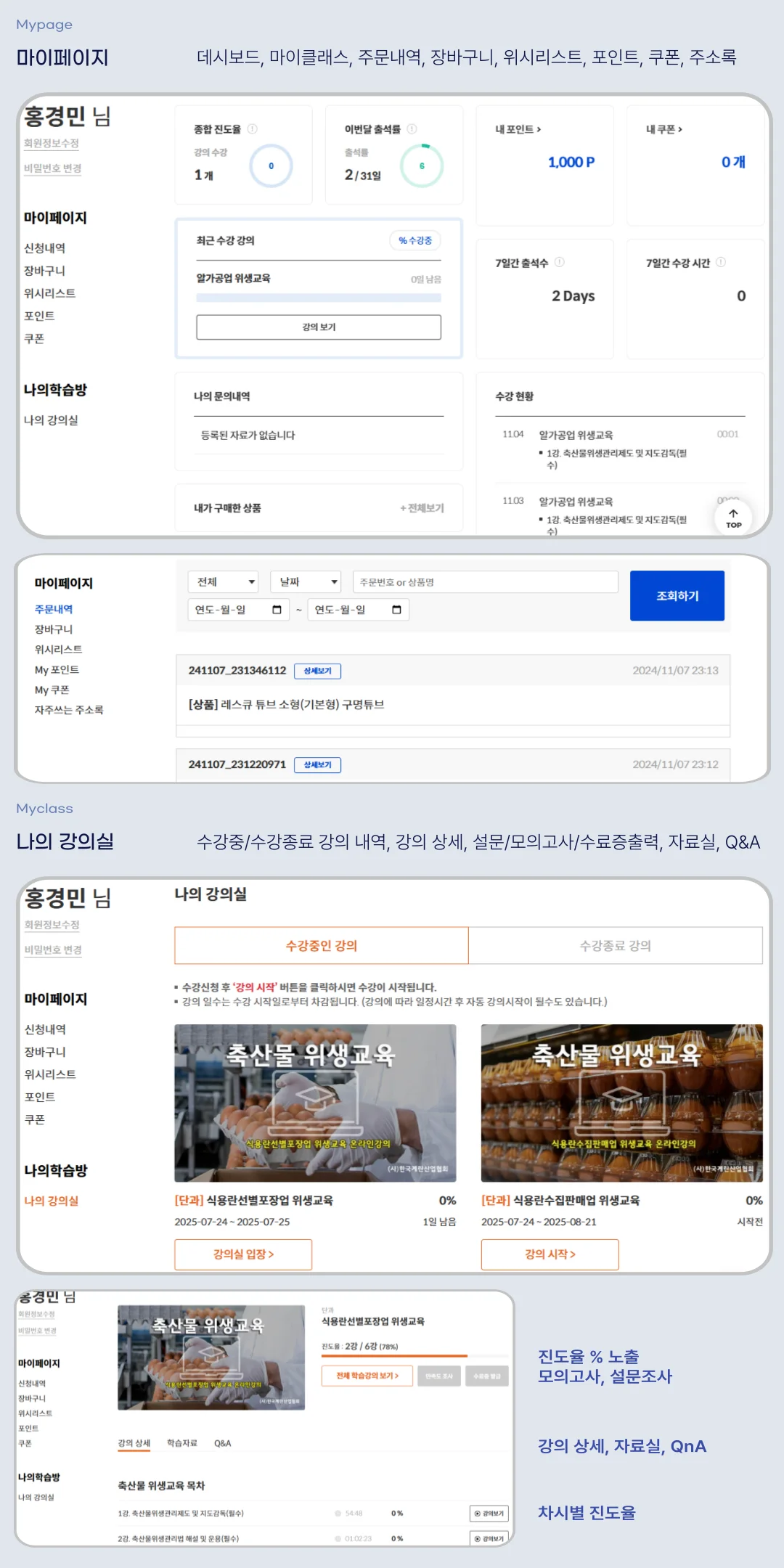Click the 알가공업 위생교육 progress bar
Image resolution: width=784 pixels, height=1568 pixels.
pos(319,298)
